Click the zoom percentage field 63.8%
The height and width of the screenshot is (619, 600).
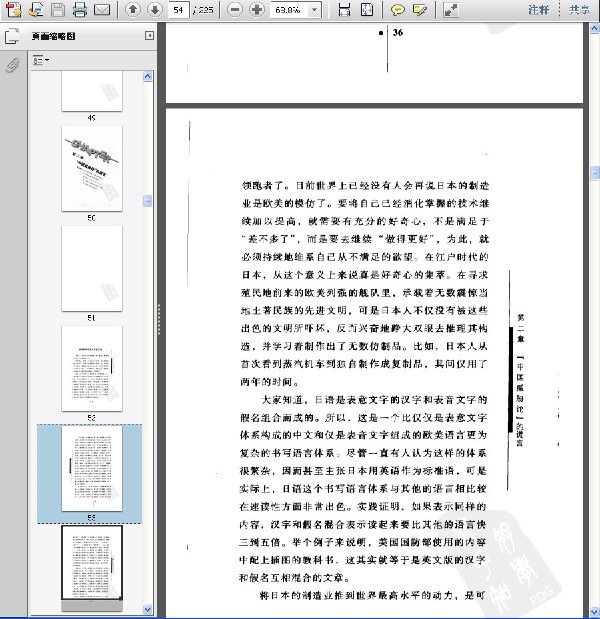(289, 10)
